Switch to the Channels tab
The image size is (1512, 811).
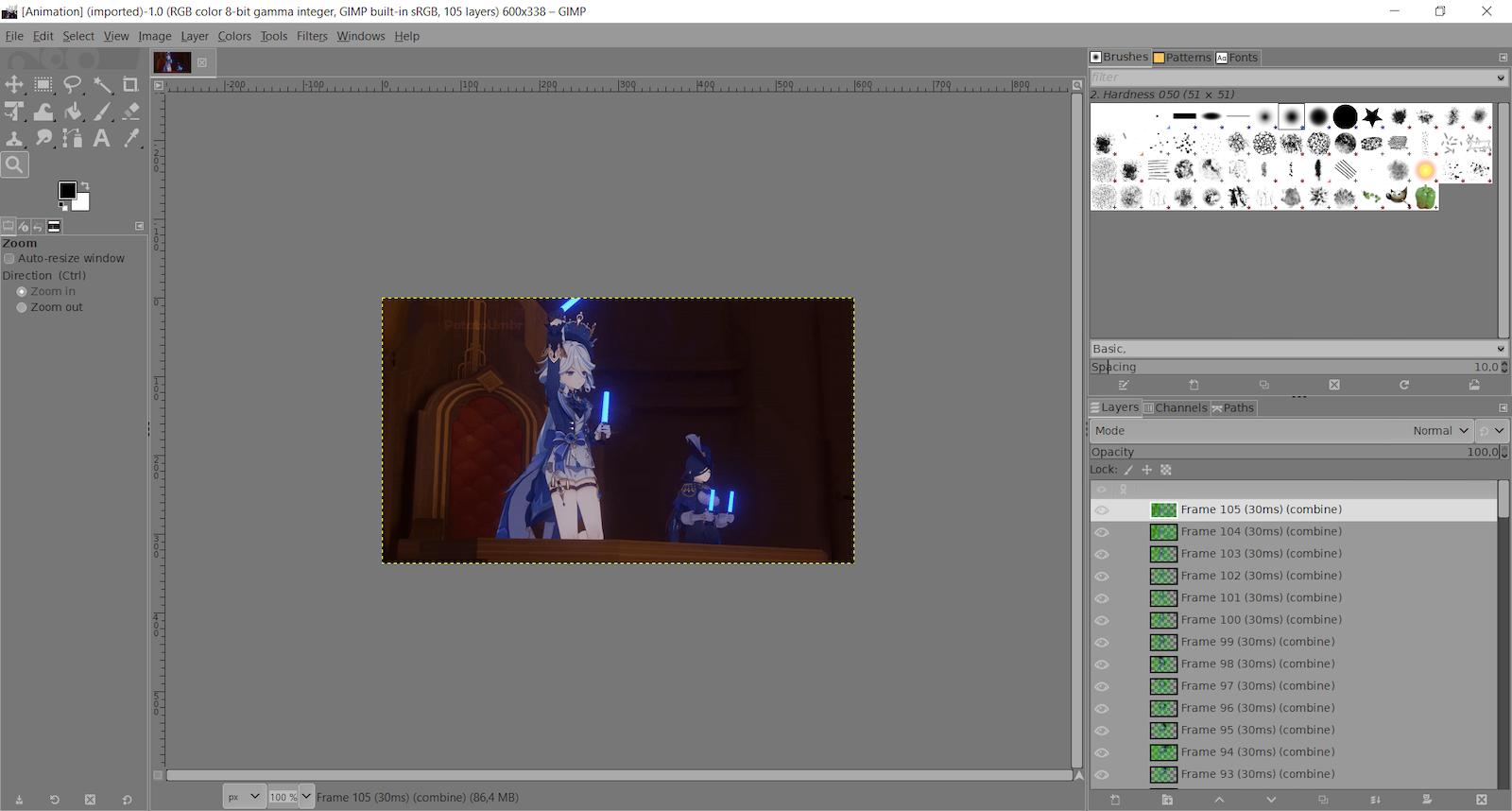pyautogui.click(x=1176, y=408)
